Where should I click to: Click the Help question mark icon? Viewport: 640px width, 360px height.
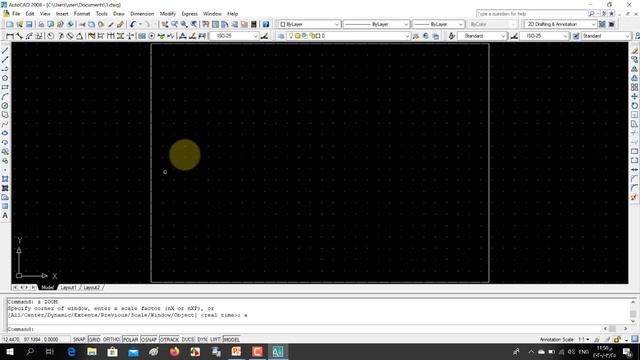266,24
